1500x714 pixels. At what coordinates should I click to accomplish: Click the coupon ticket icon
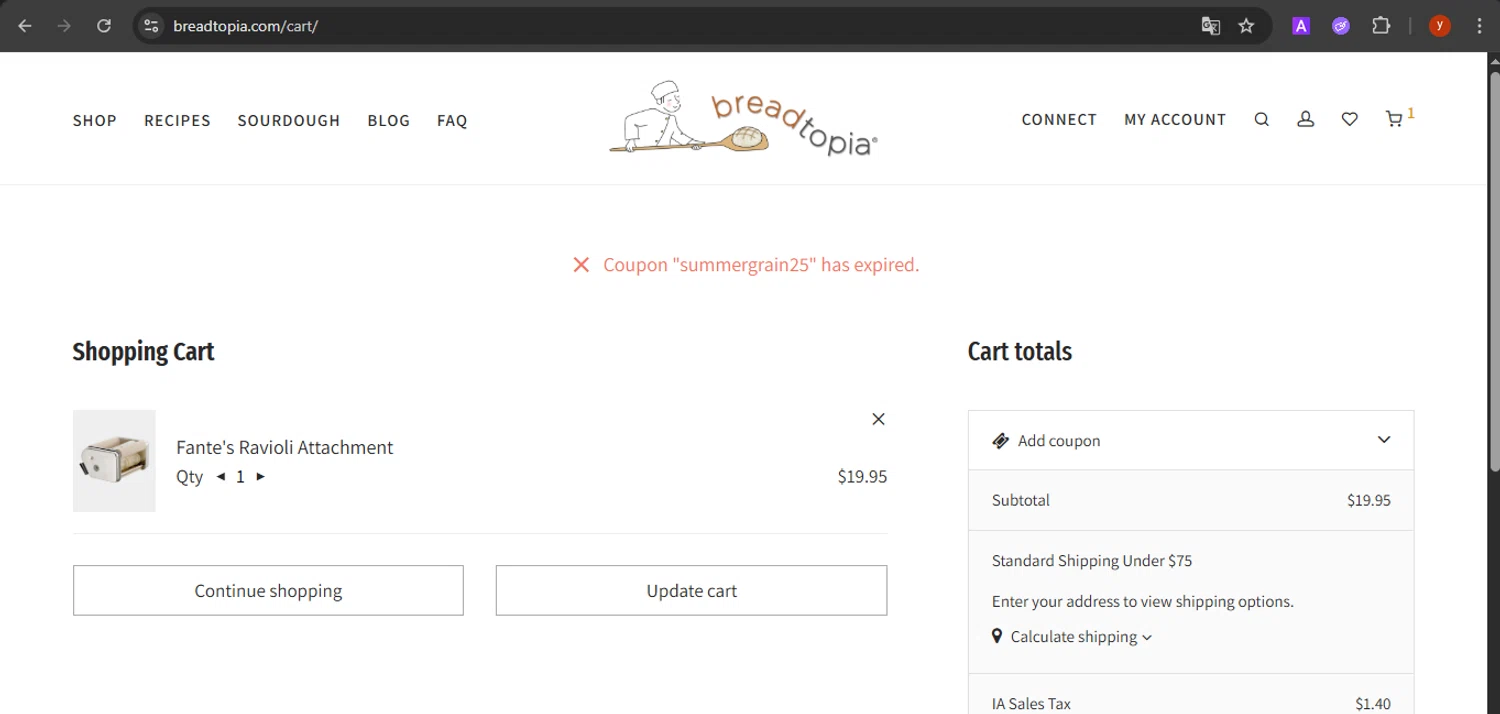tap(1000, 441)
